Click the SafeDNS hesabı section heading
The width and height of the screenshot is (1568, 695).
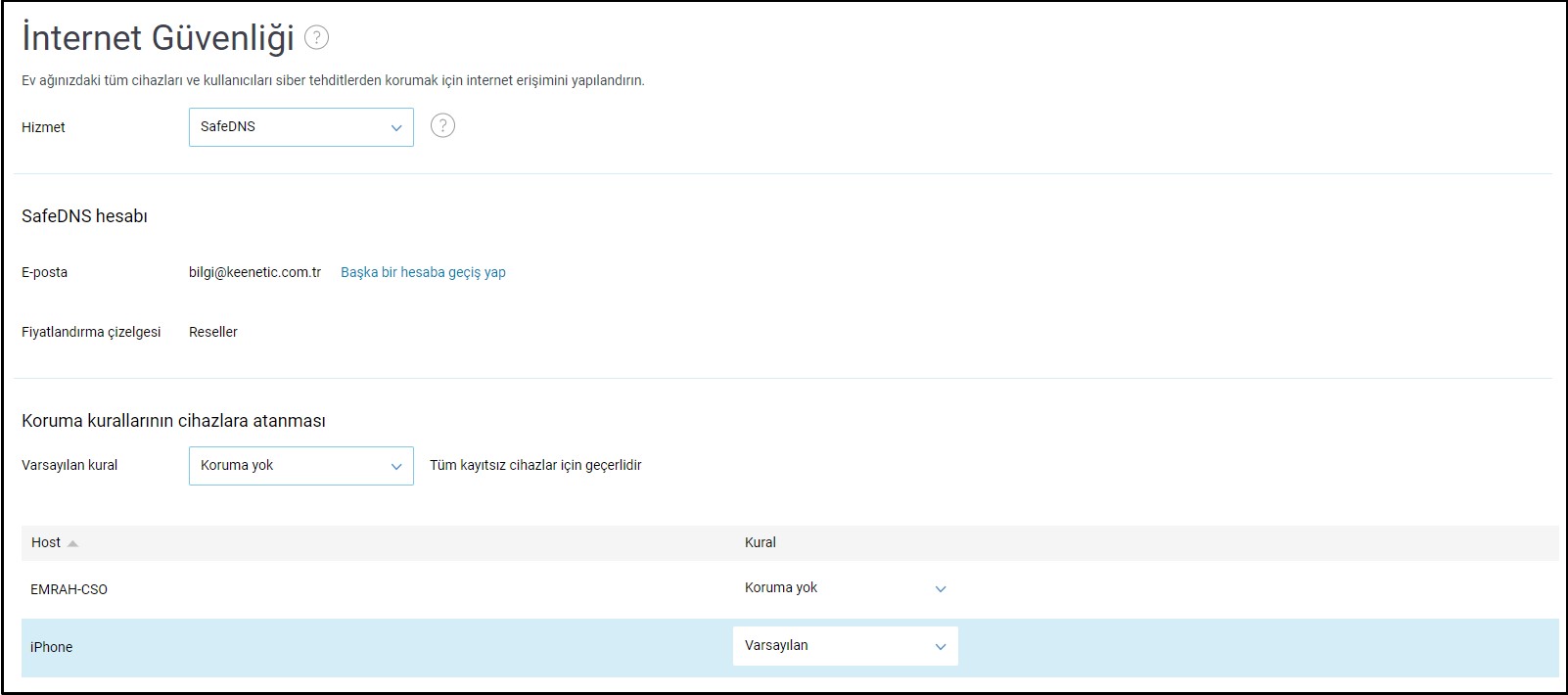pos(84,216)
